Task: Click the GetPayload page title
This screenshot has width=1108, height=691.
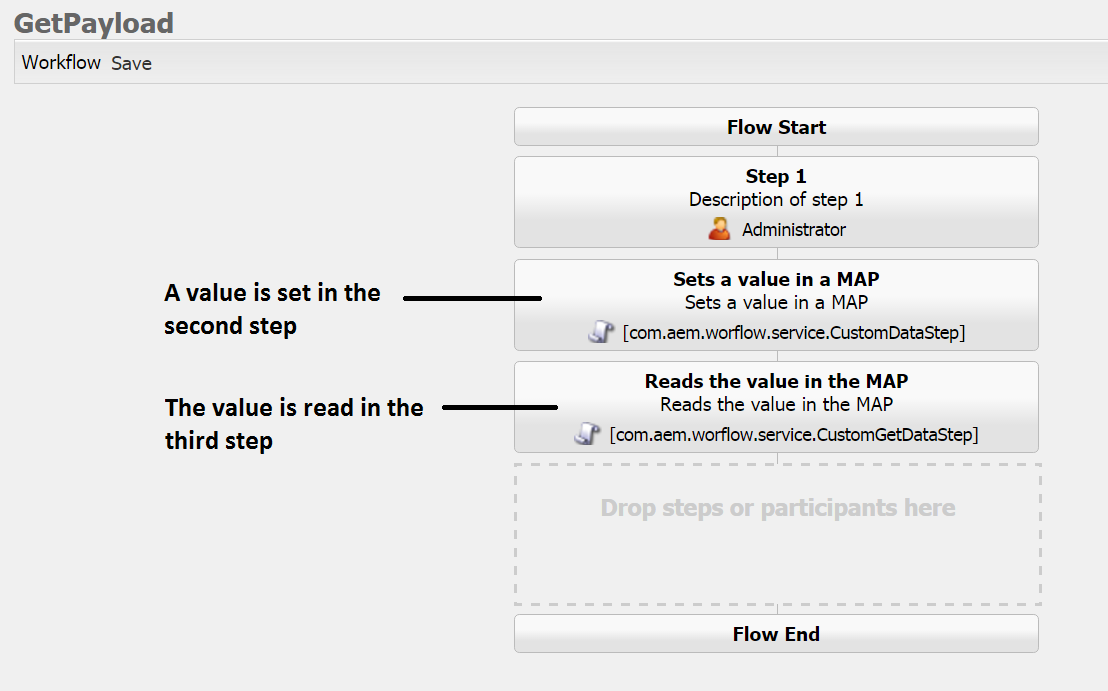Action: coord(94,22)
